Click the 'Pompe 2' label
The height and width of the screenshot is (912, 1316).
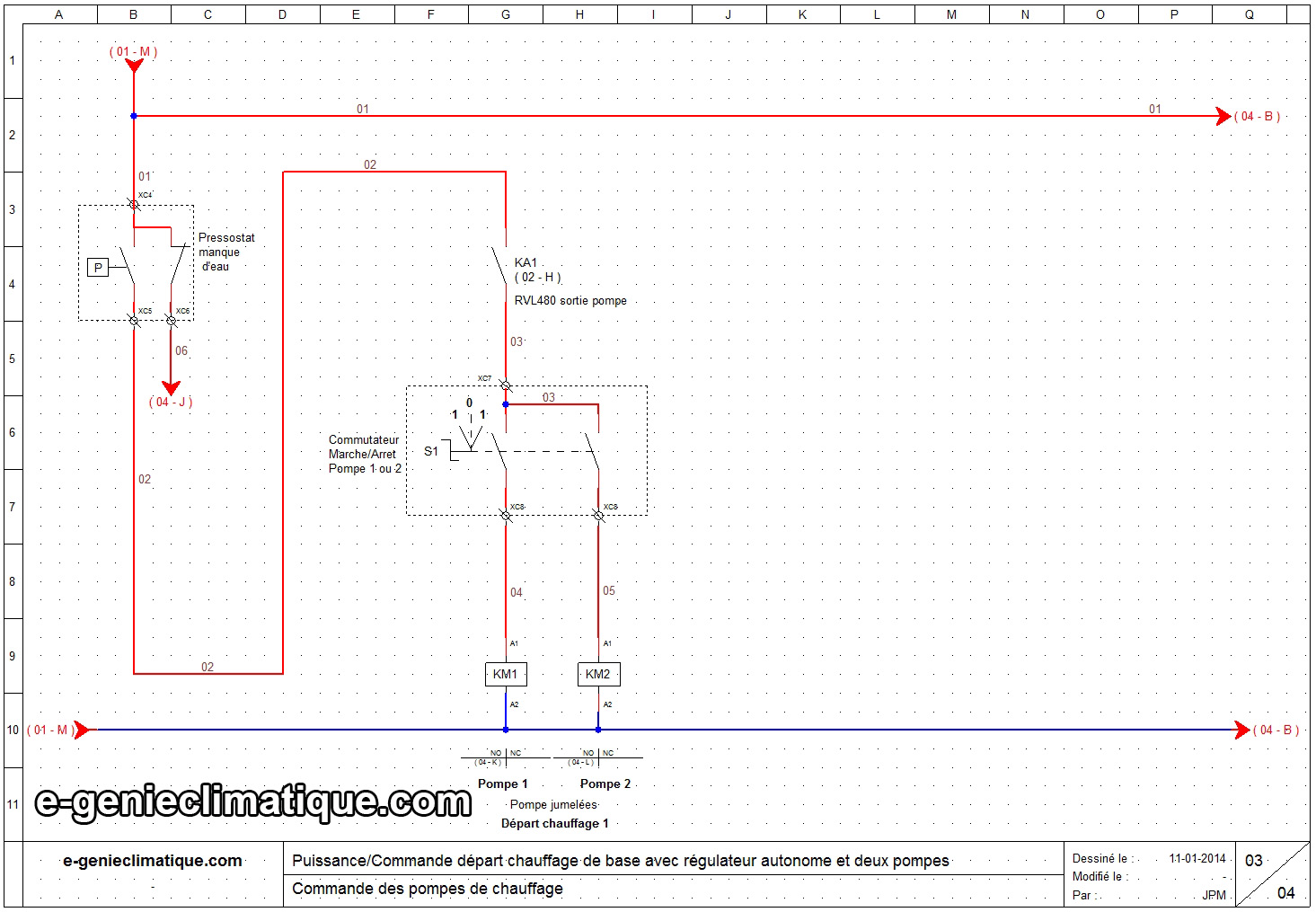click(605, 784)
